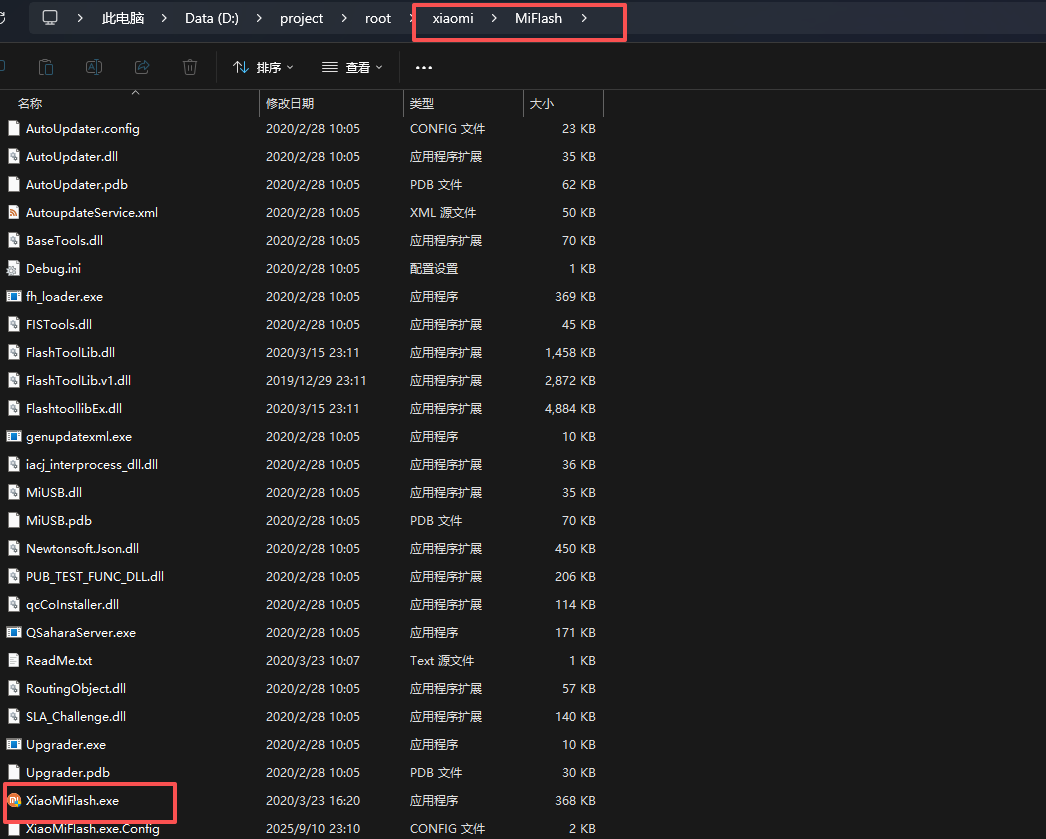This screenshot has height=839, width=1046.
Task: Select the FlashToolLib.dll file icon
Action: 13,353
